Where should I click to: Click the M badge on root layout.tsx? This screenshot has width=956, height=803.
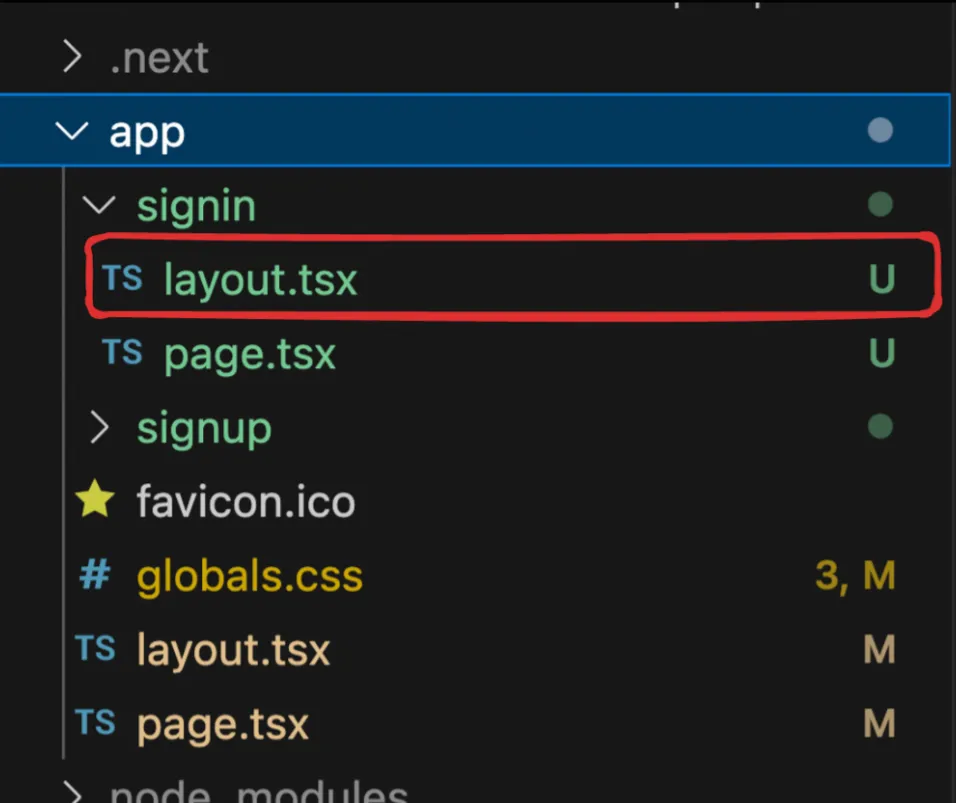[x=879, y=650]
